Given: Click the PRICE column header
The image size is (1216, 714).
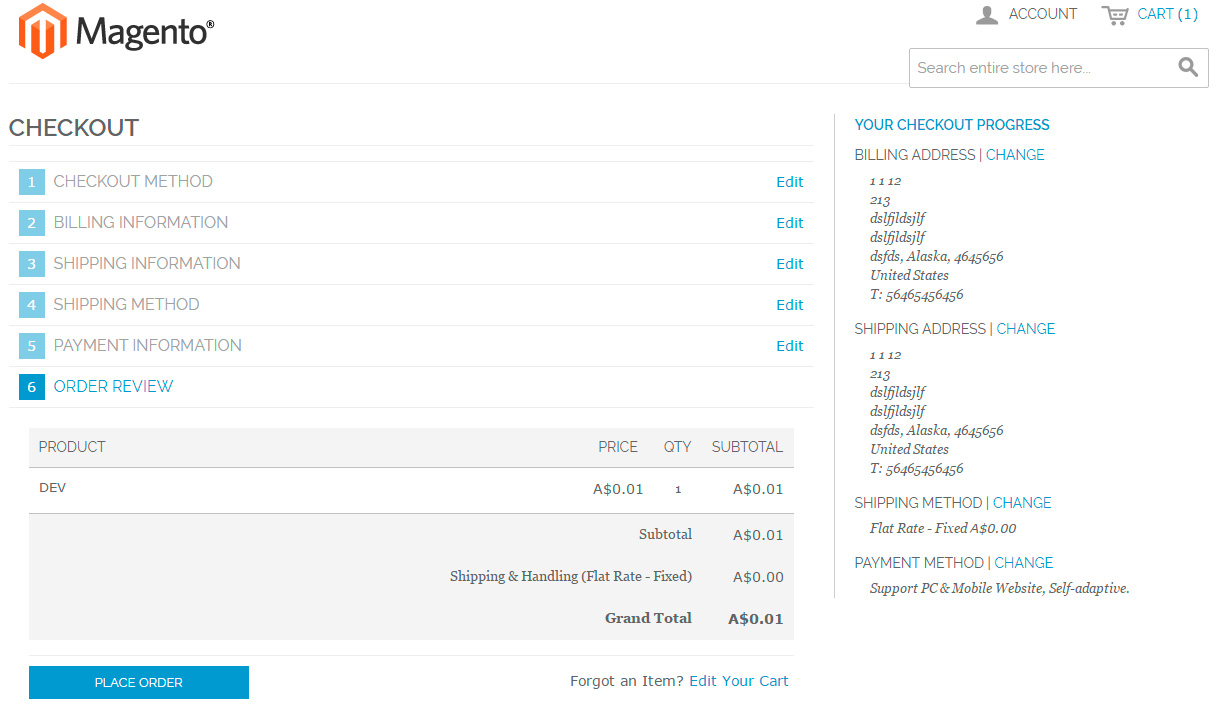Looking at the screenshot, I should point(618,447).
